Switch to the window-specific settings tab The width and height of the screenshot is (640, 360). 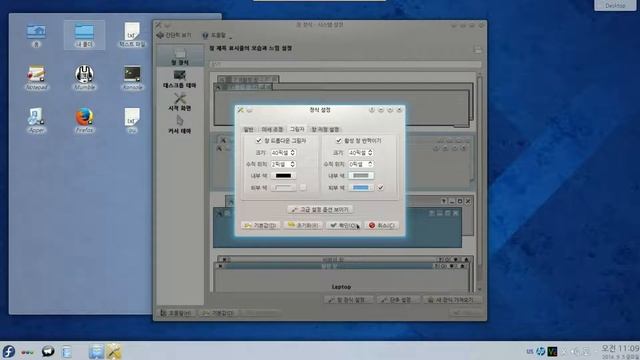[325, 129]
